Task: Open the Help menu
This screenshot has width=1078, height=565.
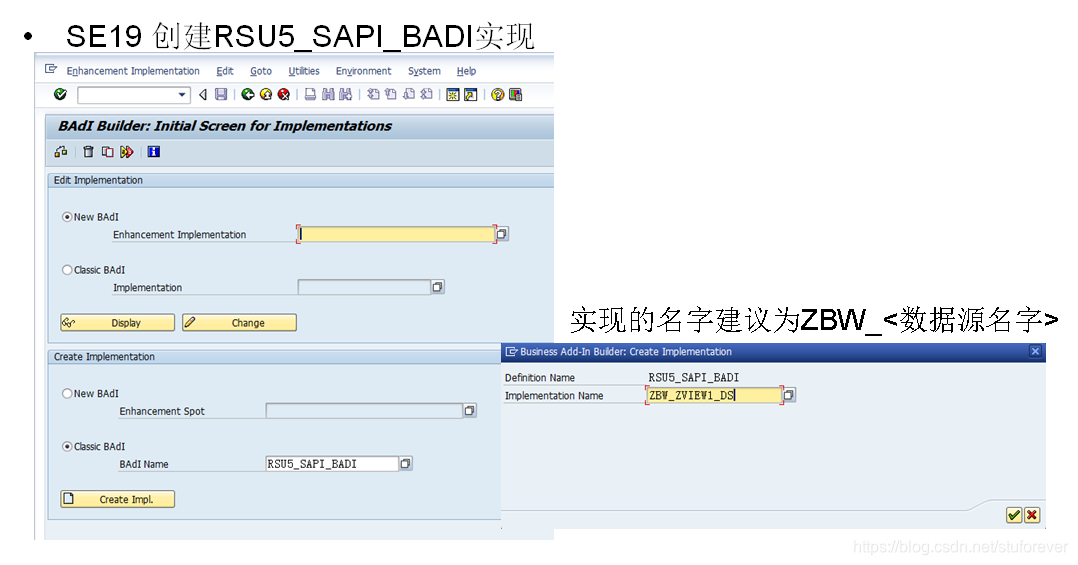Action: (x=466, y=71)
